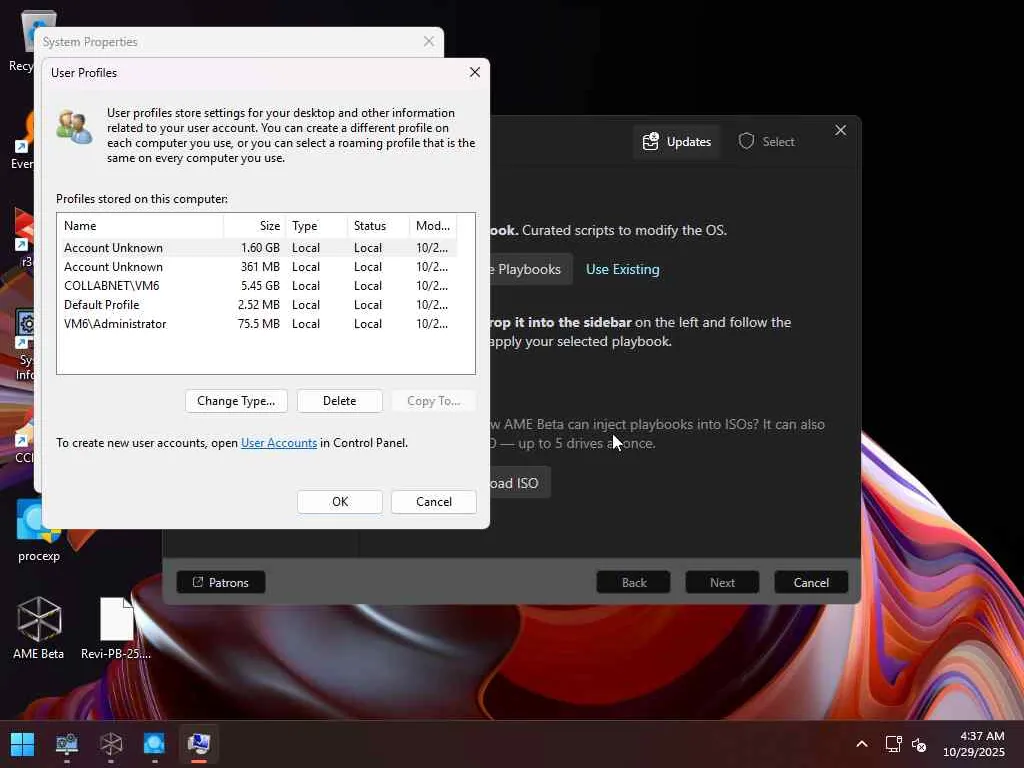Image resolution: width=1024 pixels, height=768 pixels.
Task: Sort profiles by Name column header
Action: pos(140,226)
